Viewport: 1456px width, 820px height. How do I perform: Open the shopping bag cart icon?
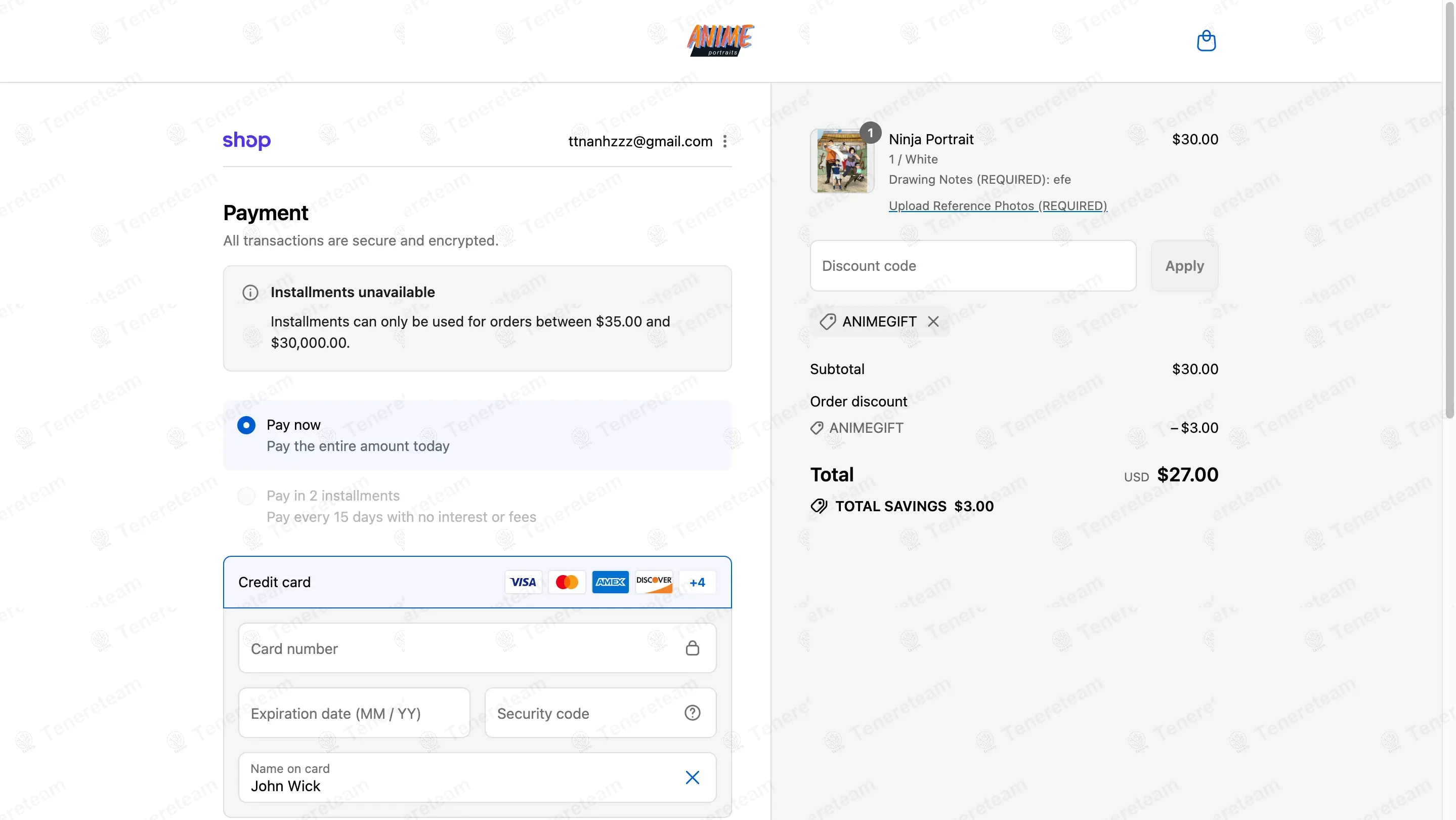click(1206, 40)
